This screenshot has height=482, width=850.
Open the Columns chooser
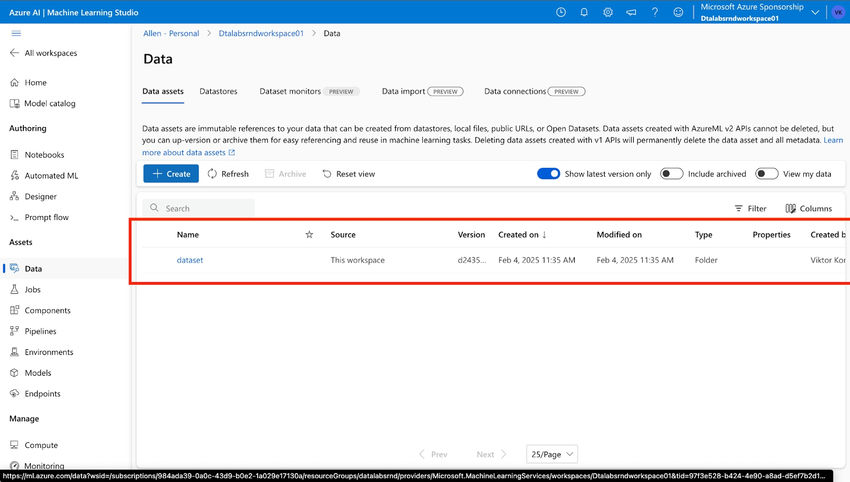(808, 208)
